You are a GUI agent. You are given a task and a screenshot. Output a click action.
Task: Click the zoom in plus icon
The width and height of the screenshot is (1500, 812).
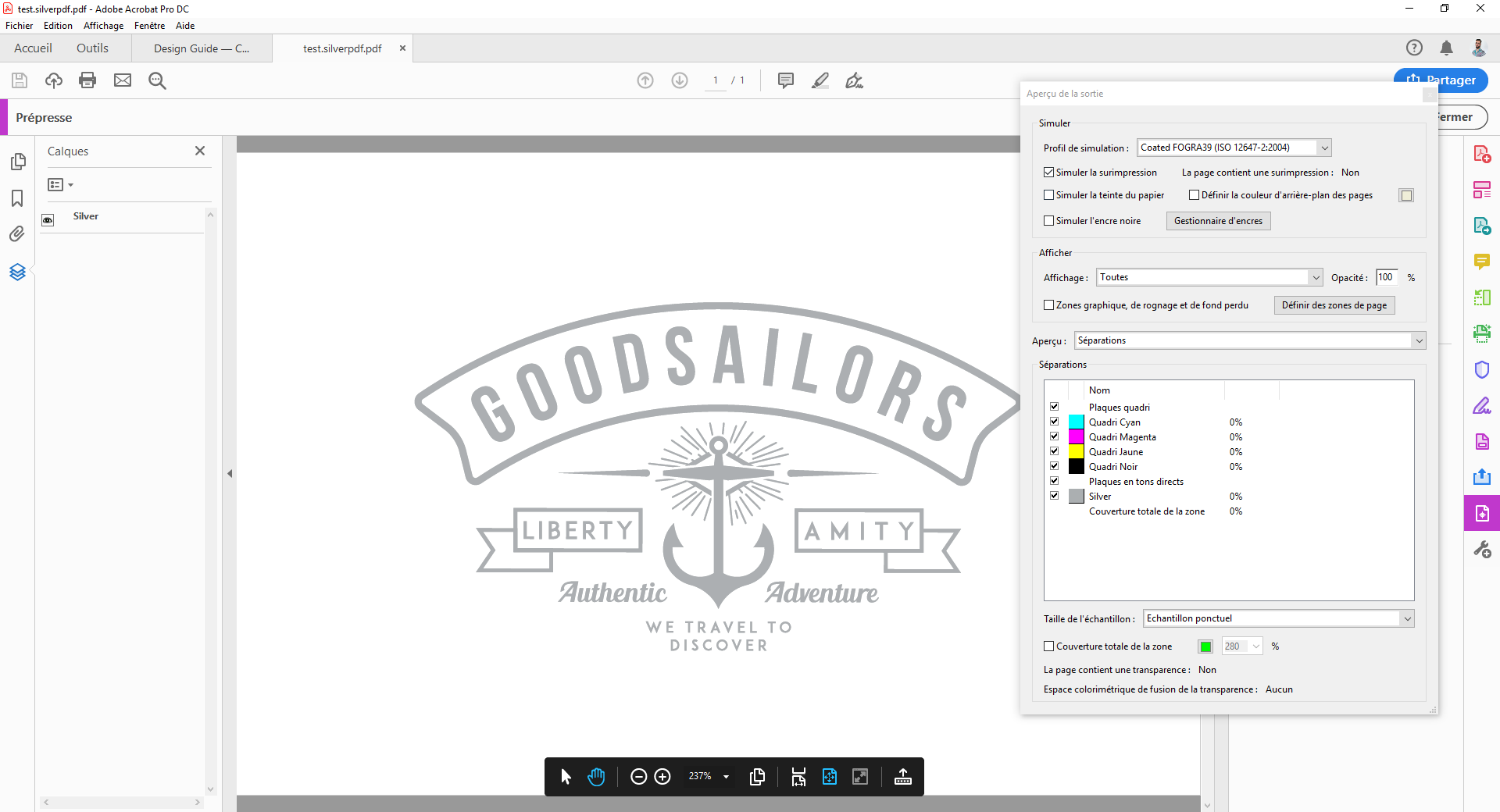[x=662, y=777]
